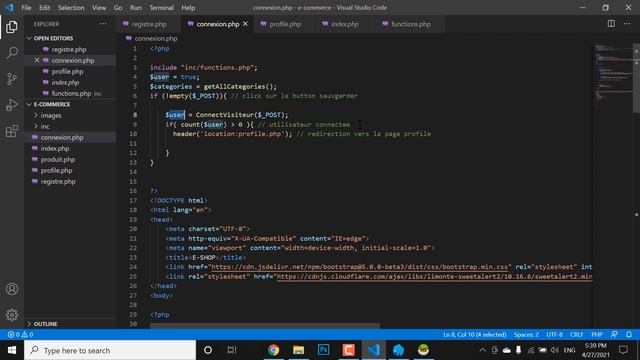Screen dimensions: 640x360
Task: Show hidden system tray icons
Action: pyautogui.click(x=482, y=350)
